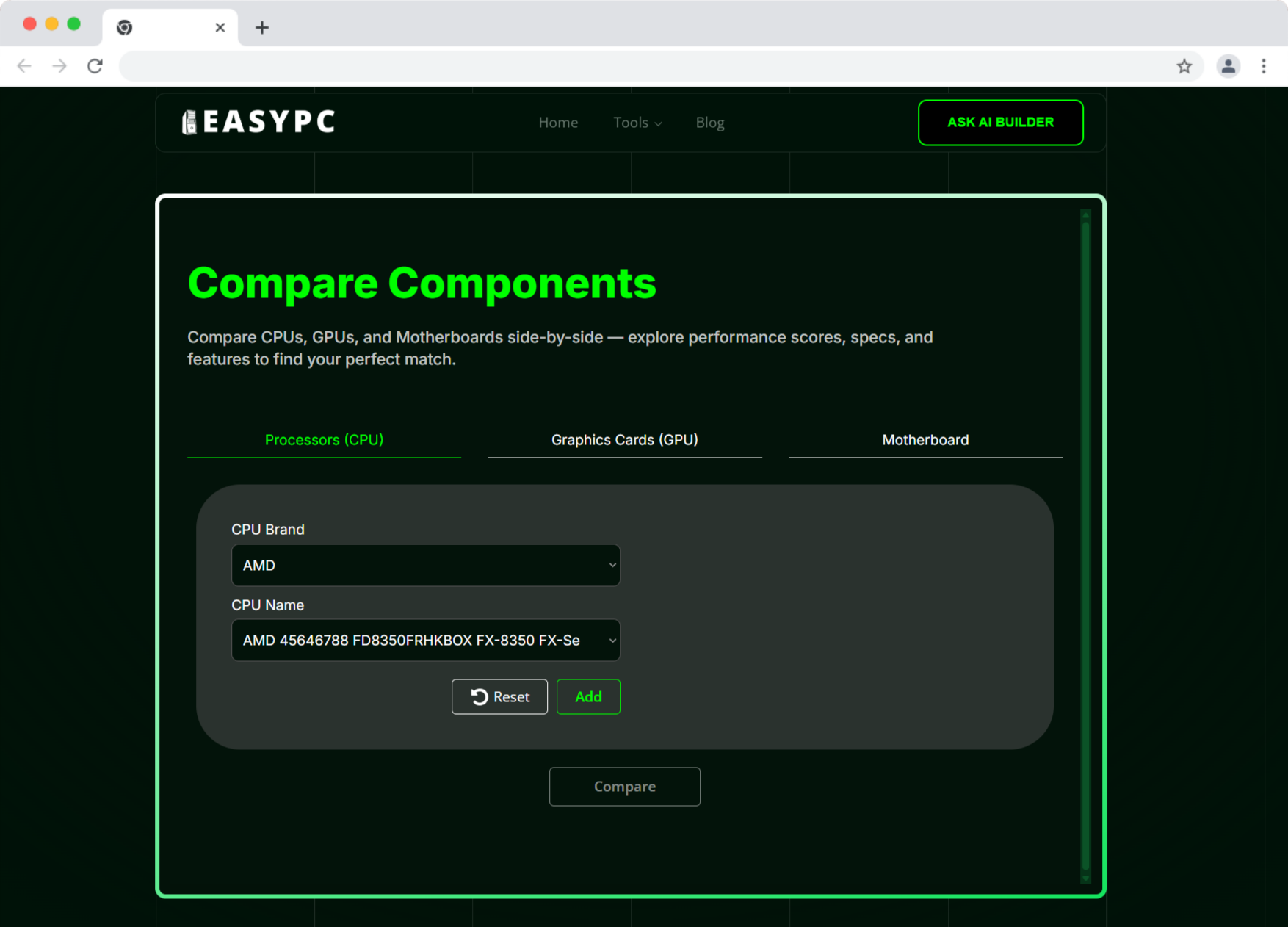
Task: Close the current browser tab
Action: (220, 28)
